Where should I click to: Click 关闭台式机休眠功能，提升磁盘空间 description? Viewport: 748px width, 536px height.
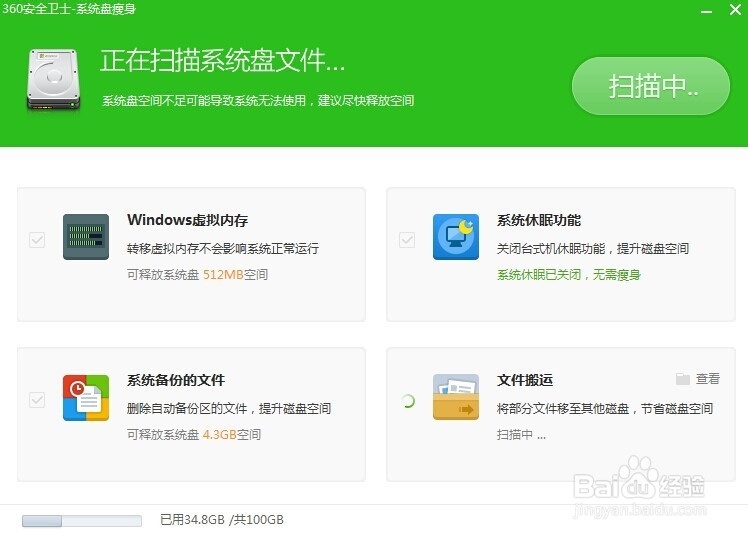[592, 248]
